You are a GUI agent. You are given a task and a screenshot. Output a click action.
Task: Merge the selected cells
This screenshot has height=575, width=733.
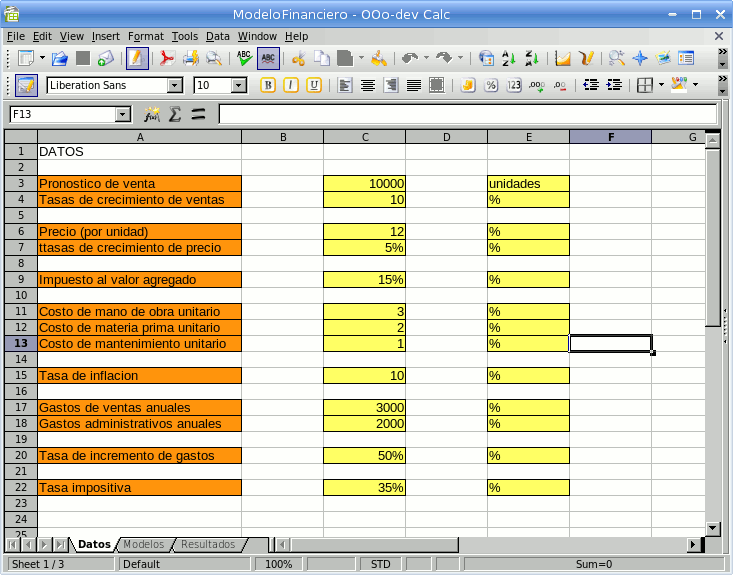point(437,86)
